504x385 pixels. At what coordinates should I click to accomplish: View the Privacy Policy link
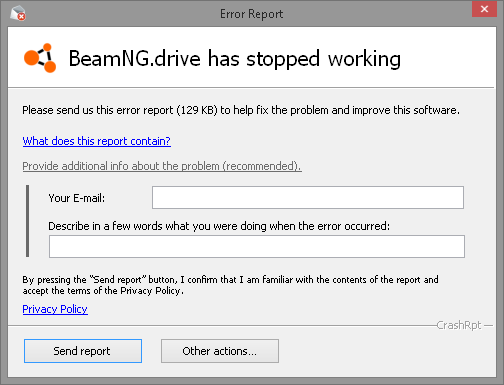click(55, 309)
